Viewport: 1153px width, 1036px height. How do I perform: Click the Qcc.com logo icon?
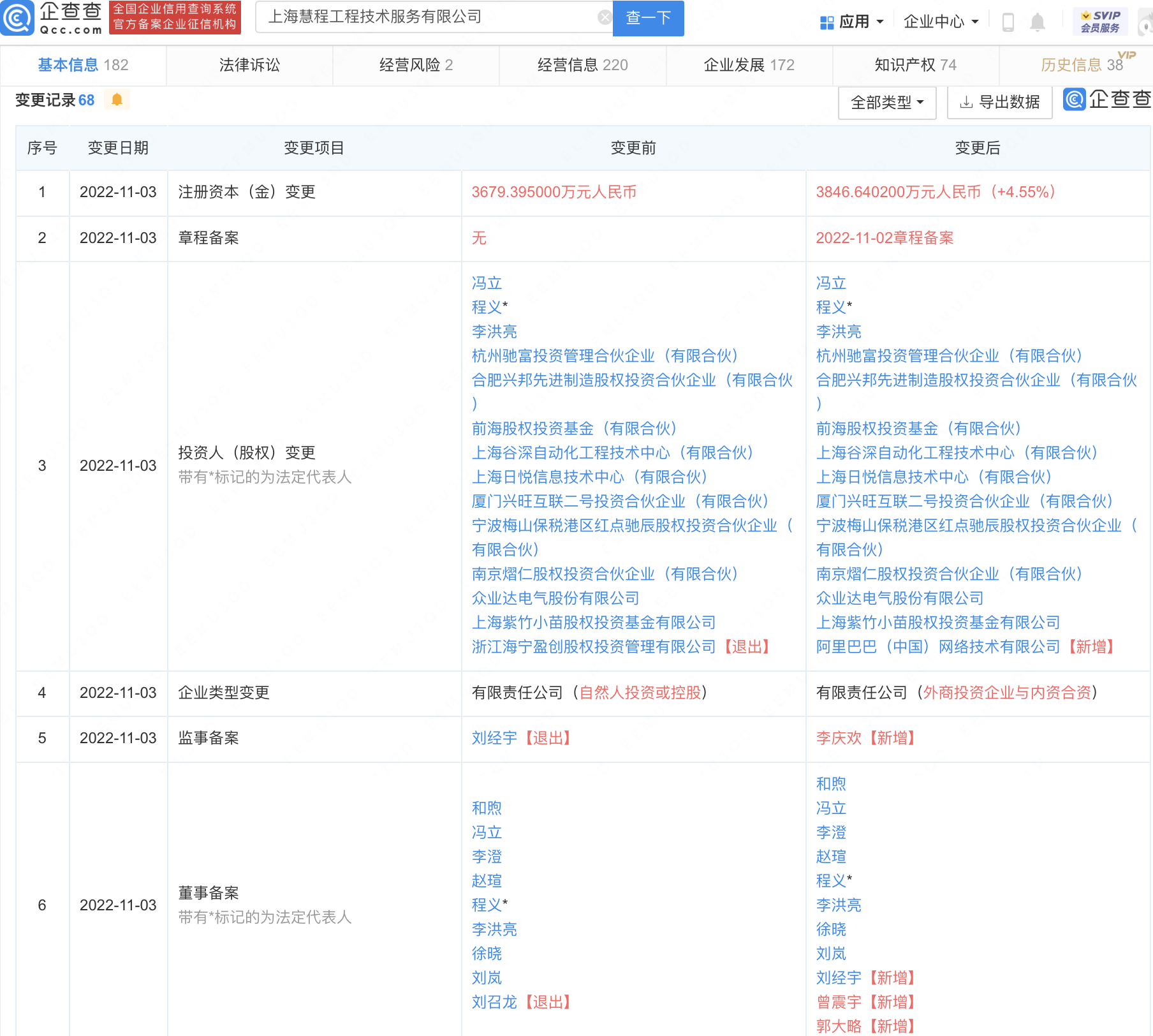[17, 18]
